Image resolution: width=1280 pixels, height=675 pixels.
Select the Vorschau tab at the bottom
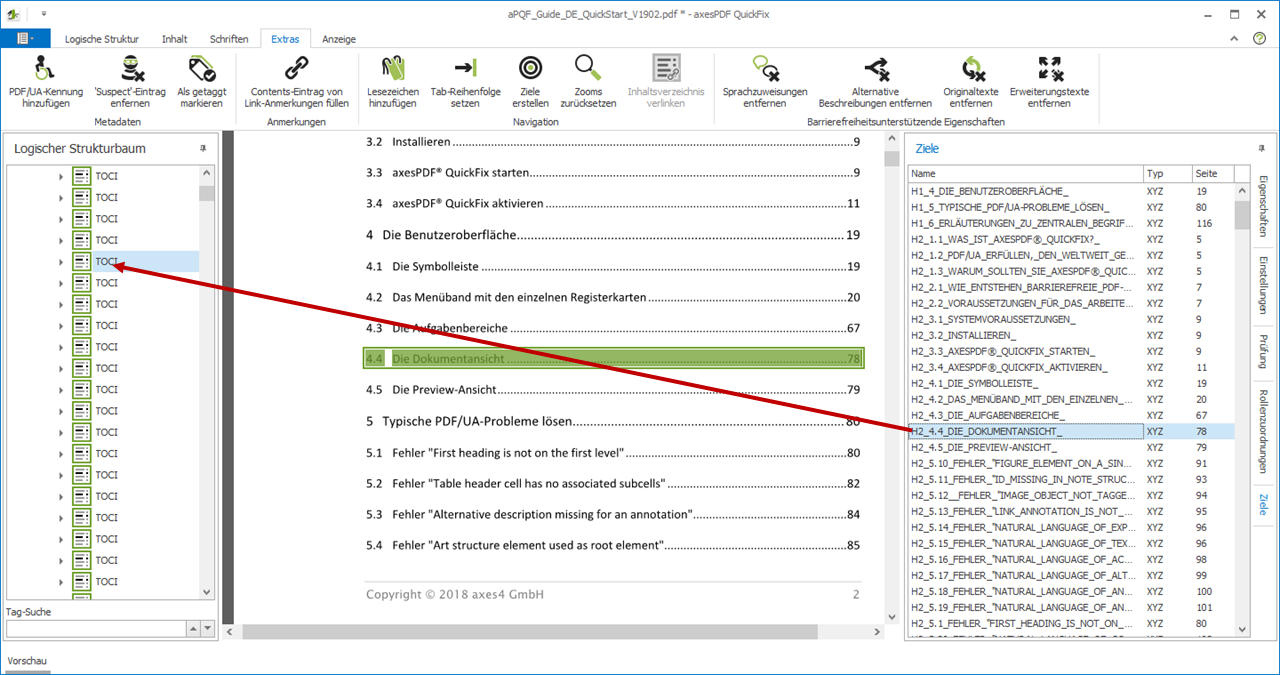[27, 661]
